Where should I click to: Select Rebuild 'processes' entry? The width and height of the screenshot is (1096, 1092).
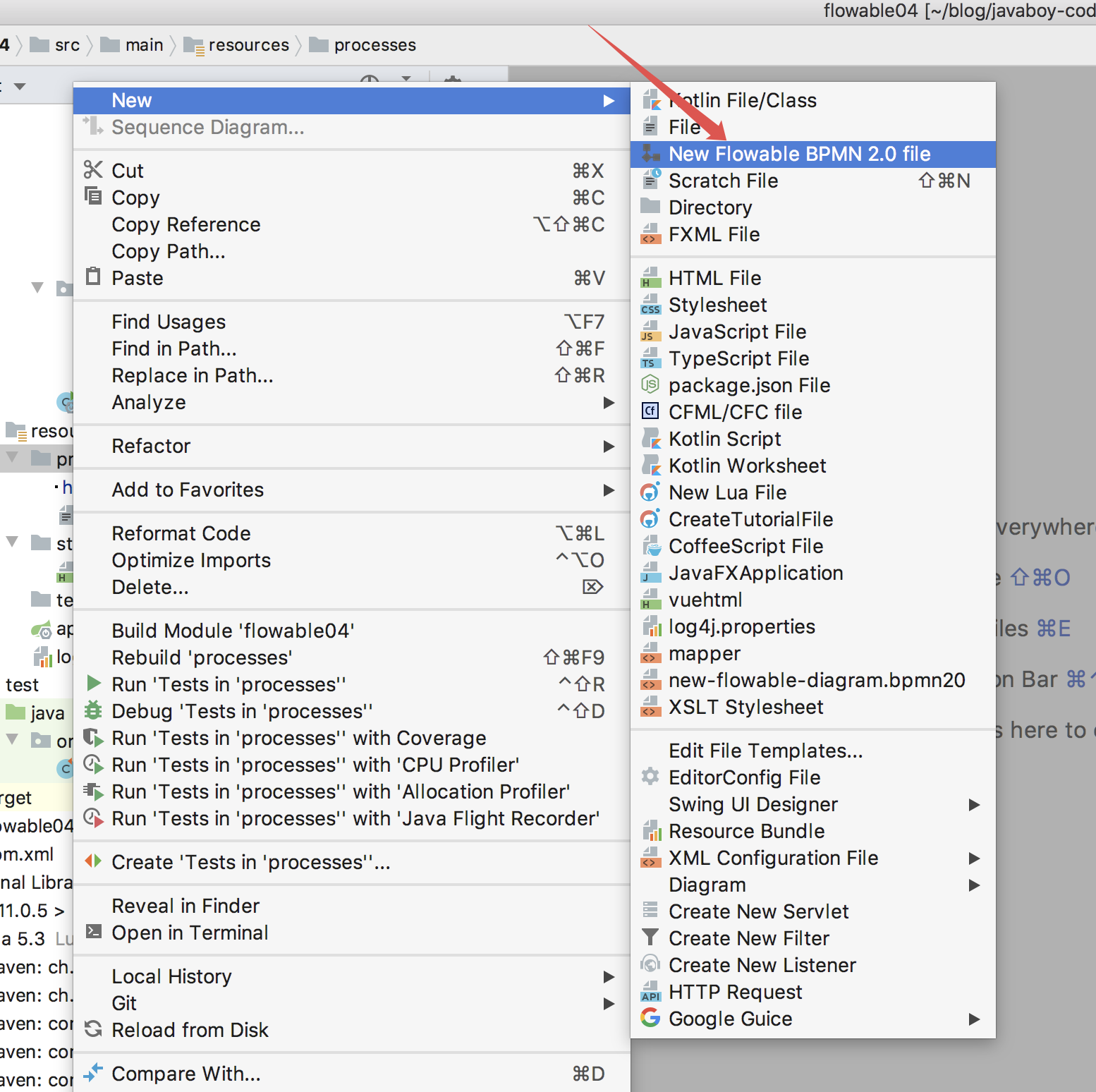pos(352,657)
